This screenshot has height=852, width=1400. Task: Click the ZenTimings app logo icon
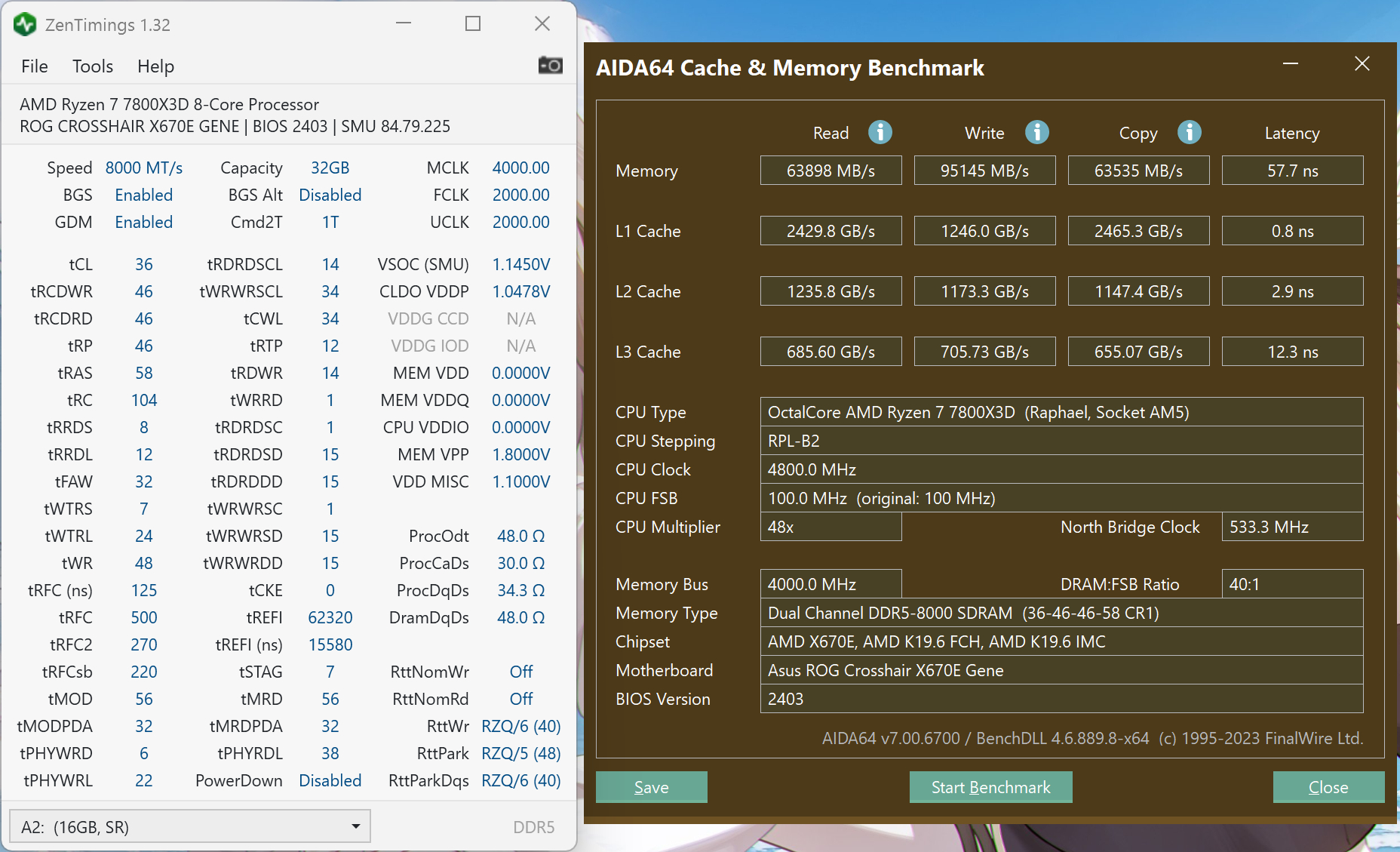[25, 24]
